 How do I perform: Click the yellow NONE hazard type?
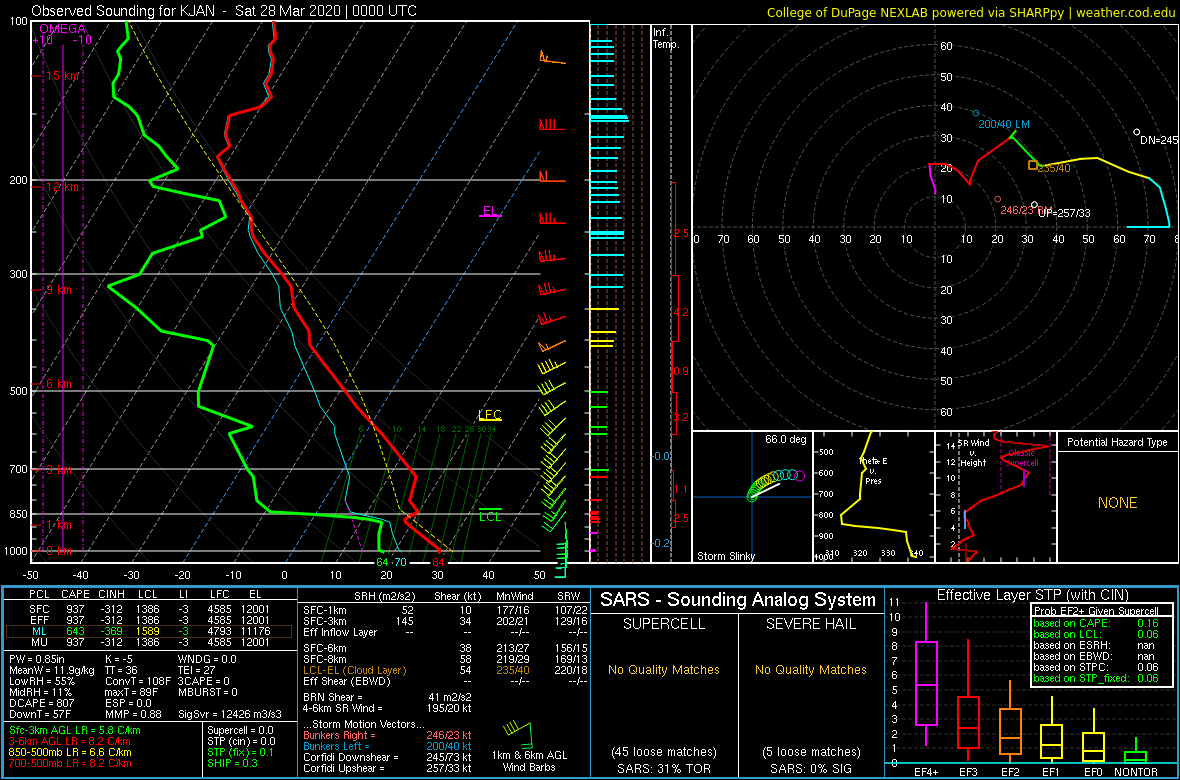1117,503
